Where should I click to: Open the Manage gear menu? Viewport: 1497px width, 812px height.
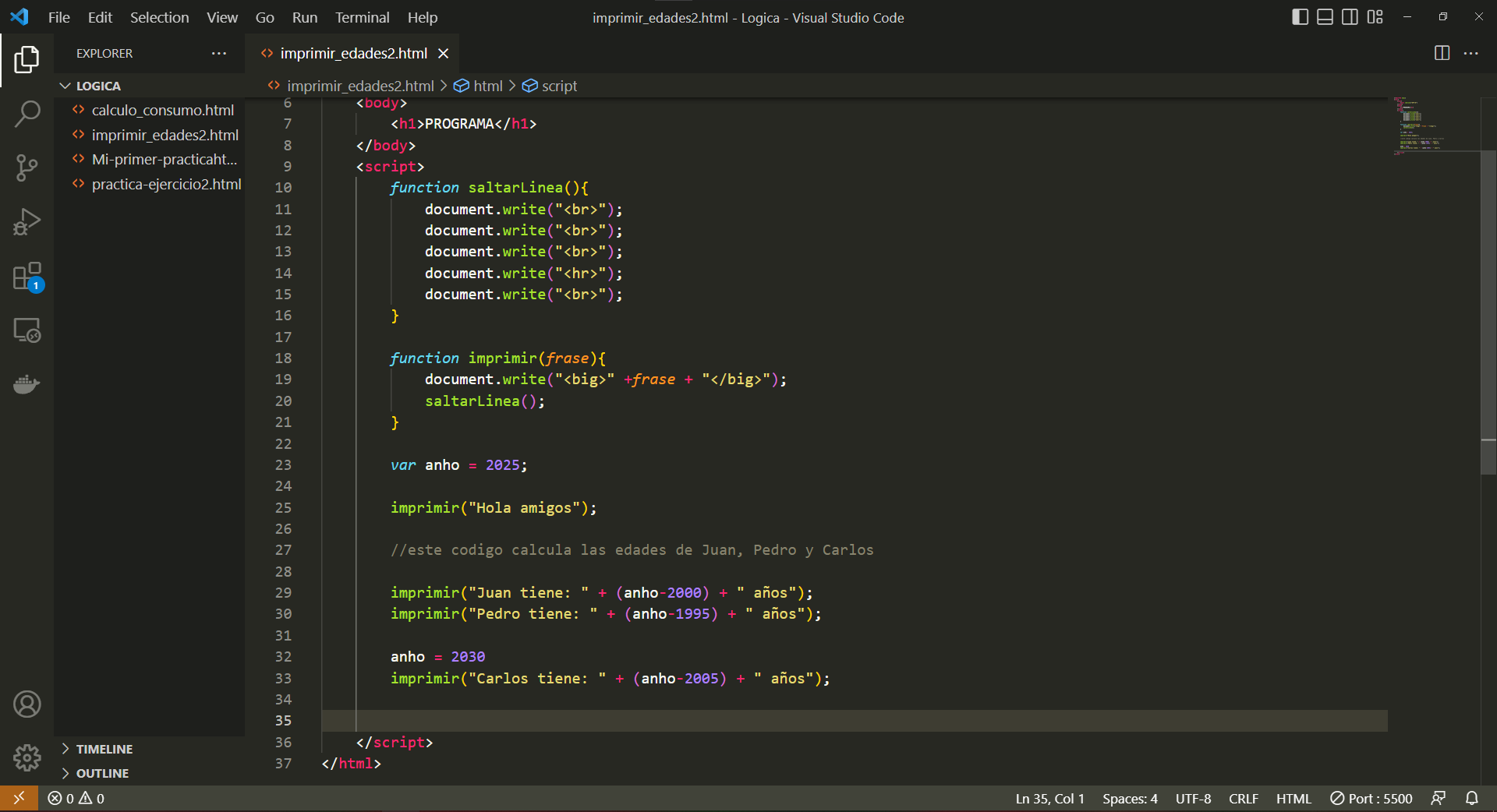(27, 757)
